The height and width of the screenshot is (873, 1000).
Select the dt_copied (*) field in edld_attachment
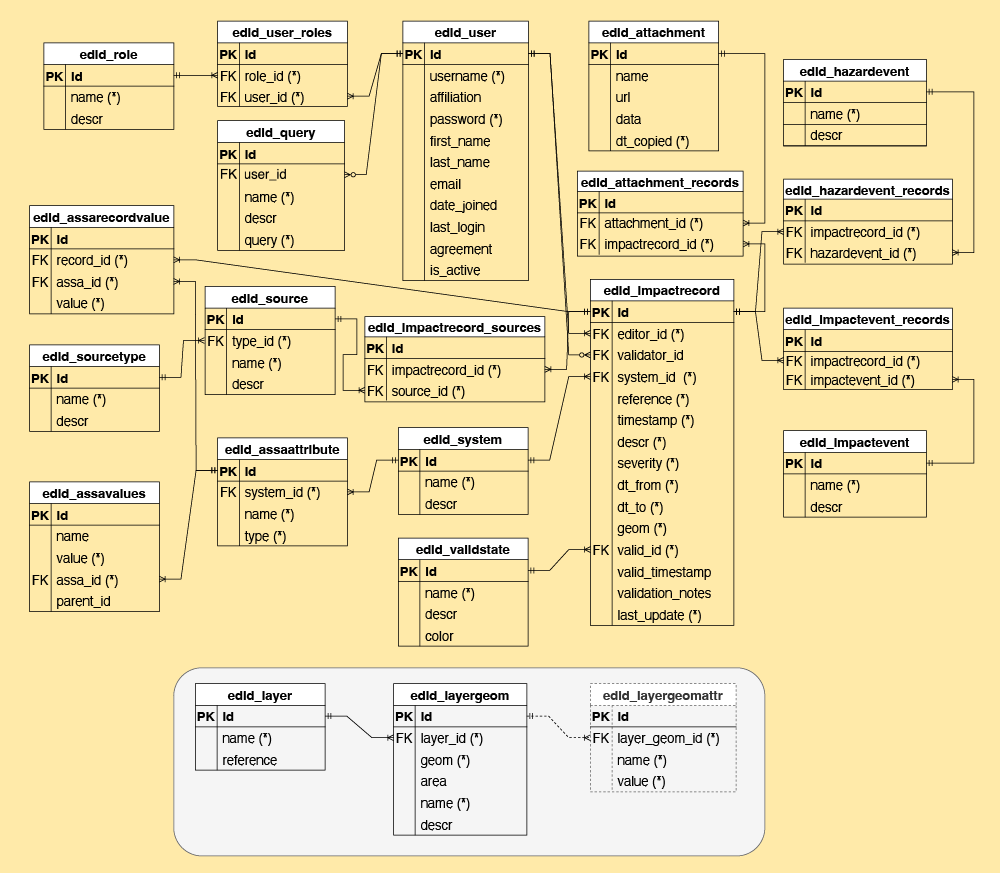652,141
